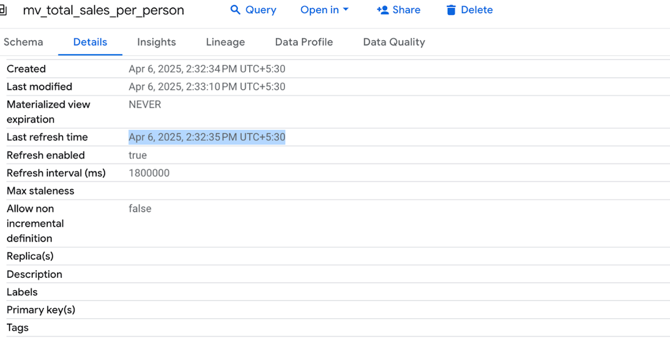Click the materialized view icon beside title

(3, 10)
